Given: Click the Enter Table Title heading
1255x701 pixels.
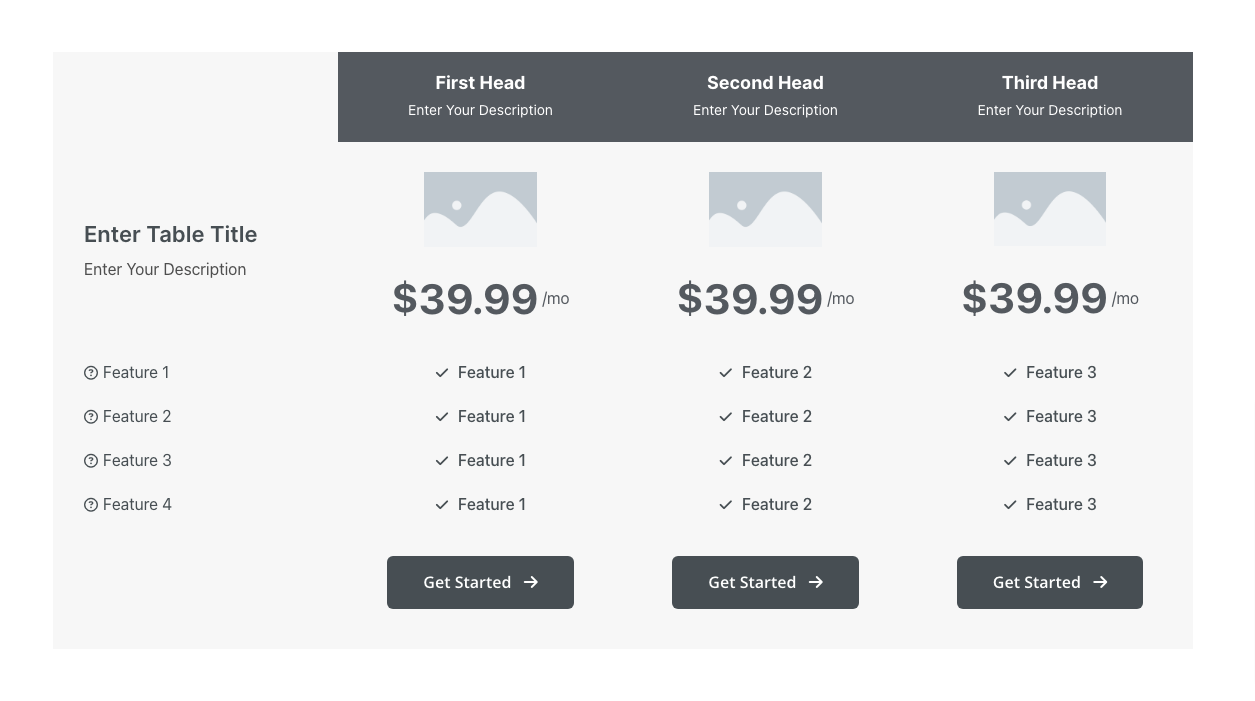Looking at the screenshot, I should 171,234.
